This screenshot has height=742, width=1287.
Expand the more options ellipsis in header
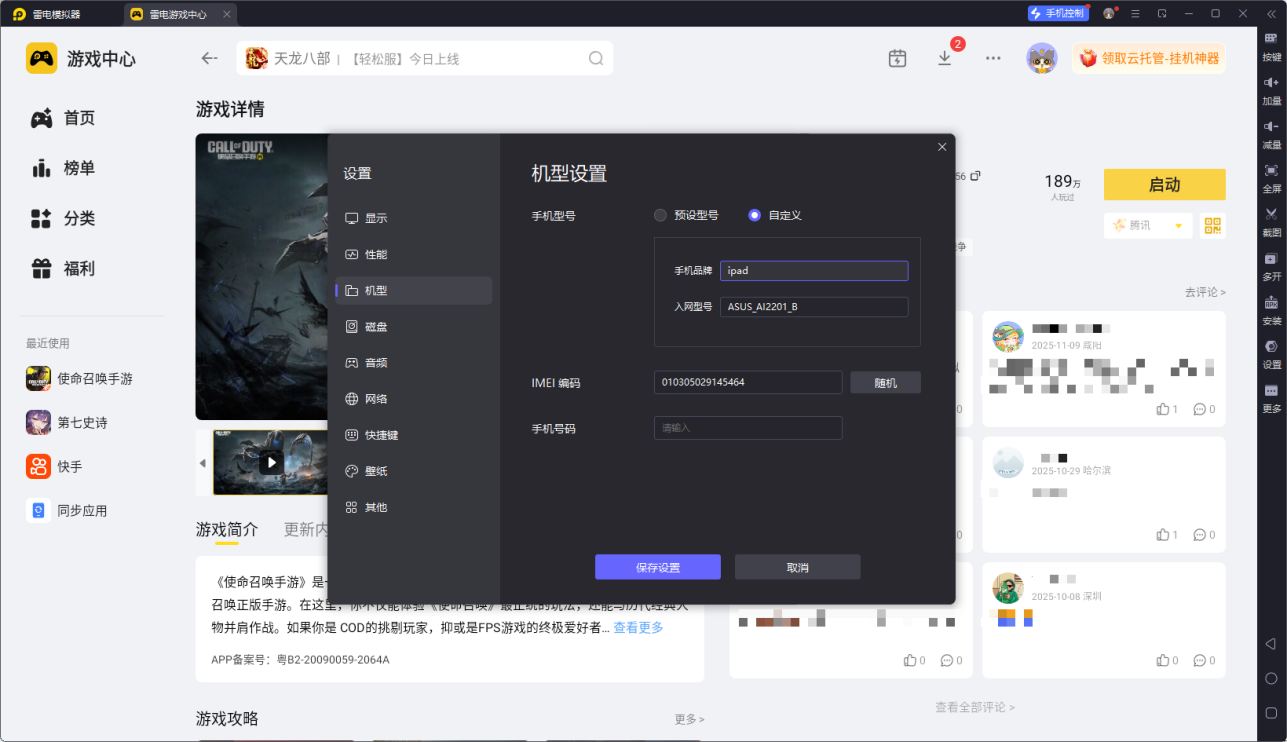[x=993, y=58]
